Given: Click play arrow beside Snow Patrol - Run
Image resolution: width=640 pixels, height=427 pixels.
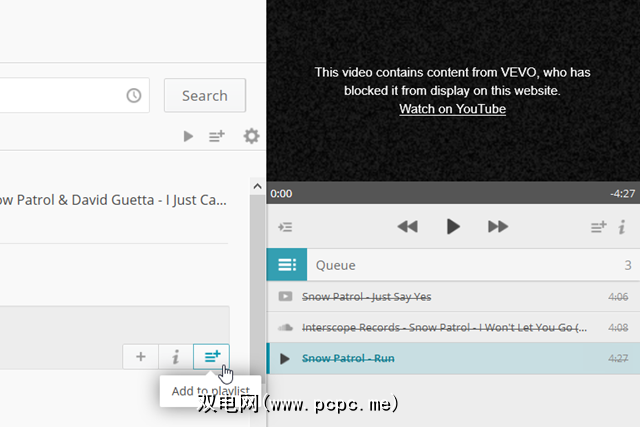Looking at the screenshot, I should (x=285, y=359).
